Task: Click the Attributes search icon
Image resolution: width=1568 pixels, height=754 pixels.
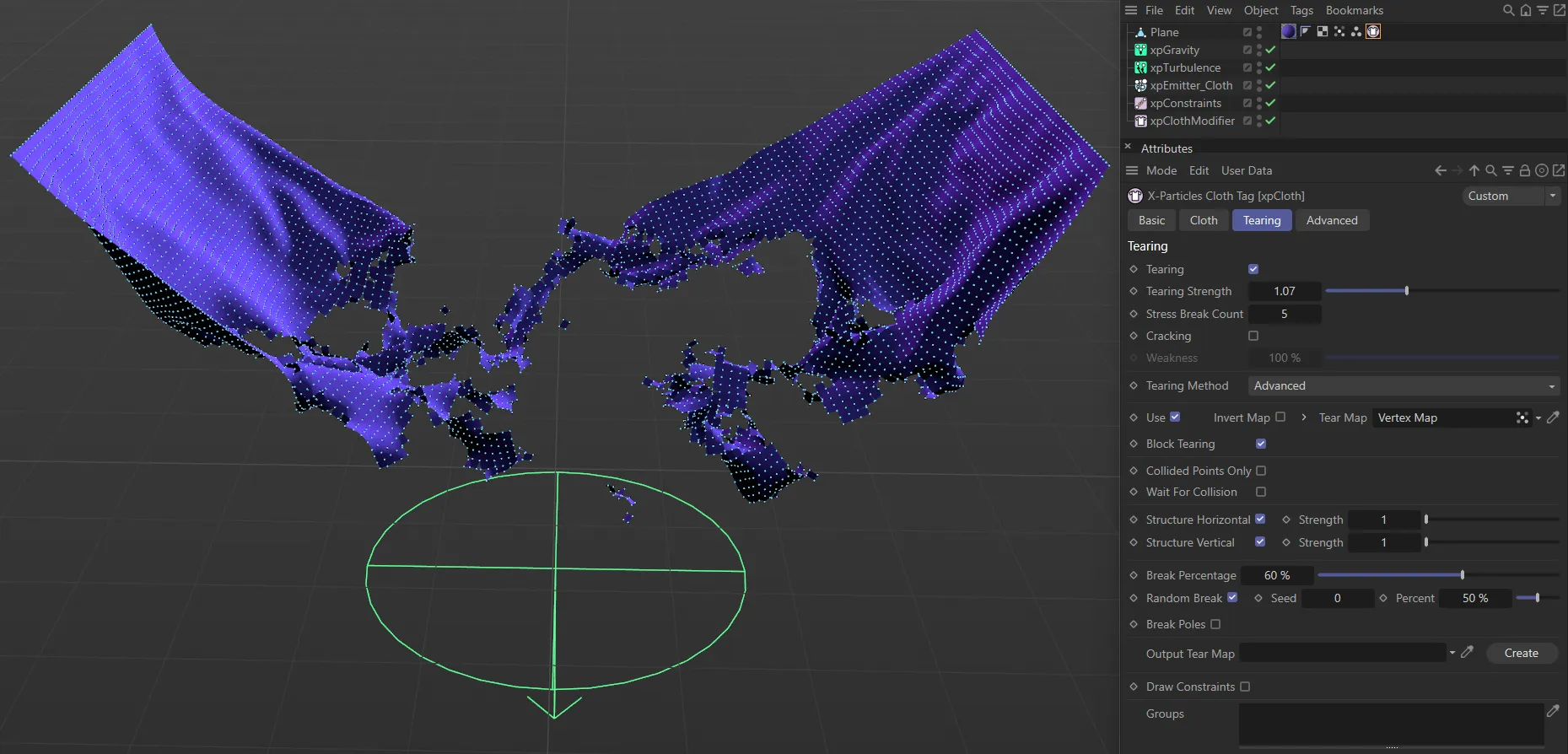Action: pos(1491,170)
